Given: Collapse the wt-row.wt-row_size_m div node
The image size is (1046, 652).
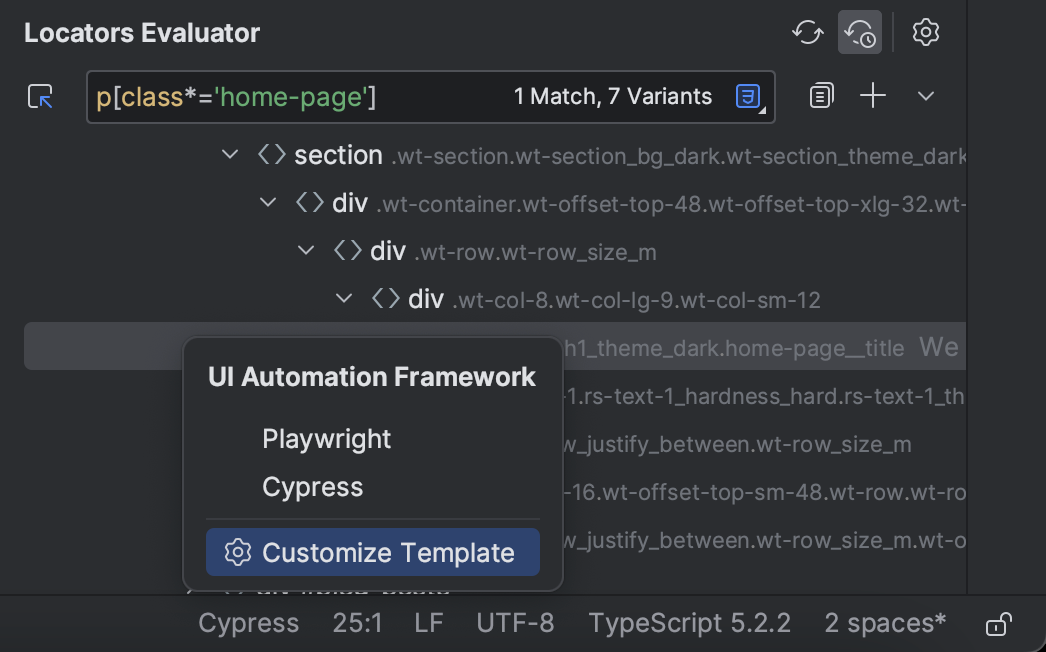Looking at the screenshot, I should point(306,251).
